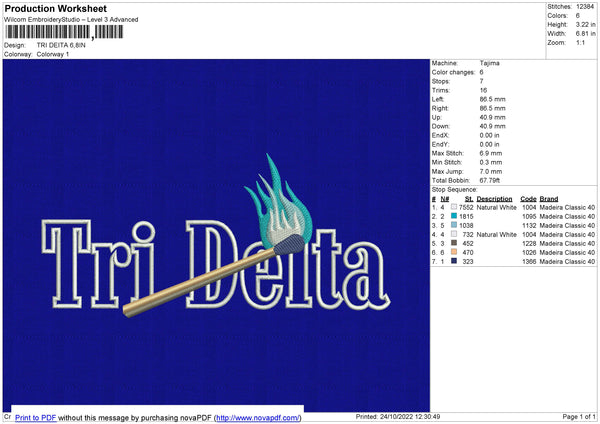Screen dimensions: 600x424
Task: Click thread code 1095 in the stop sequence
Action: pos(529,216)
